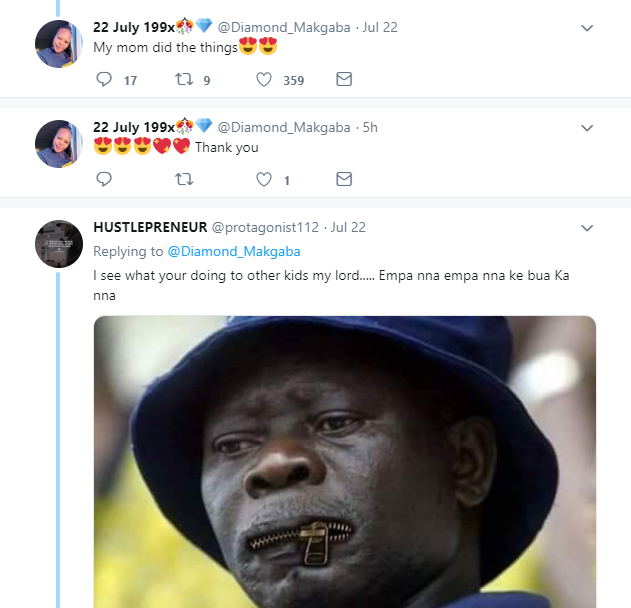Retweet the "My mom did the things" tweet
Image resolution: width=631 pixels, height=608 pixels.
click(184, 80)
